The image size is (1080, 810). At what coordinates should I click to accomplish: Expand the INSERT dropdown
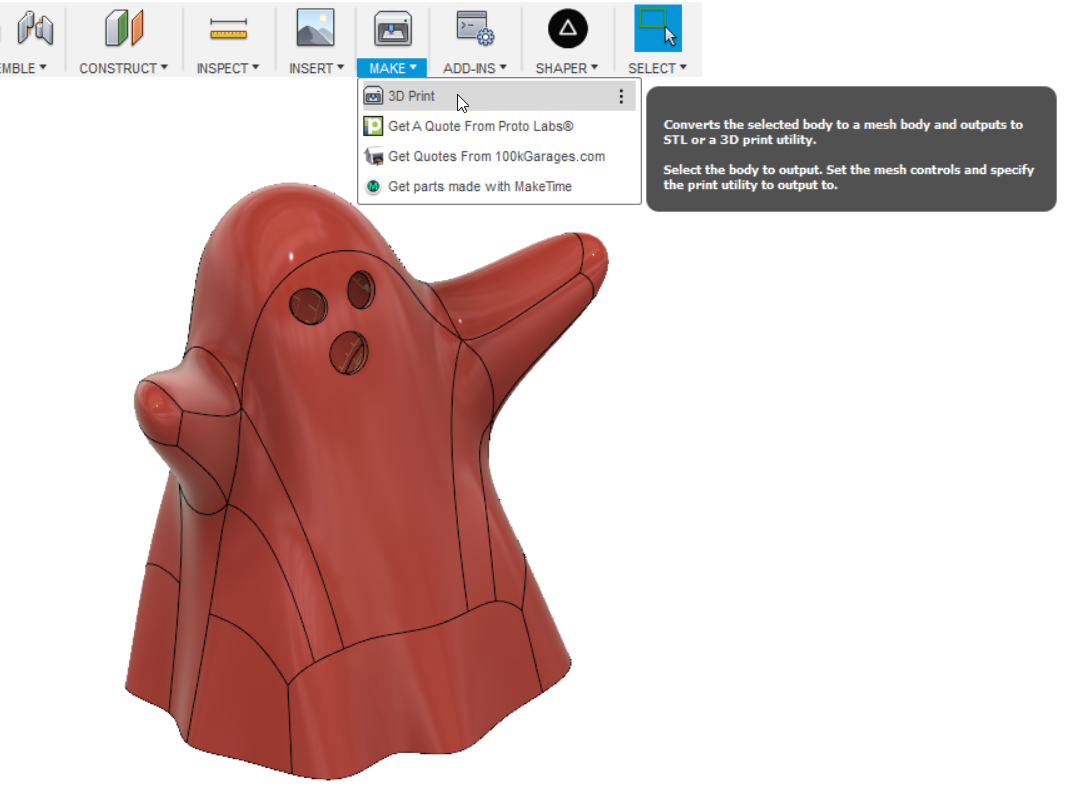pos(316,68)
